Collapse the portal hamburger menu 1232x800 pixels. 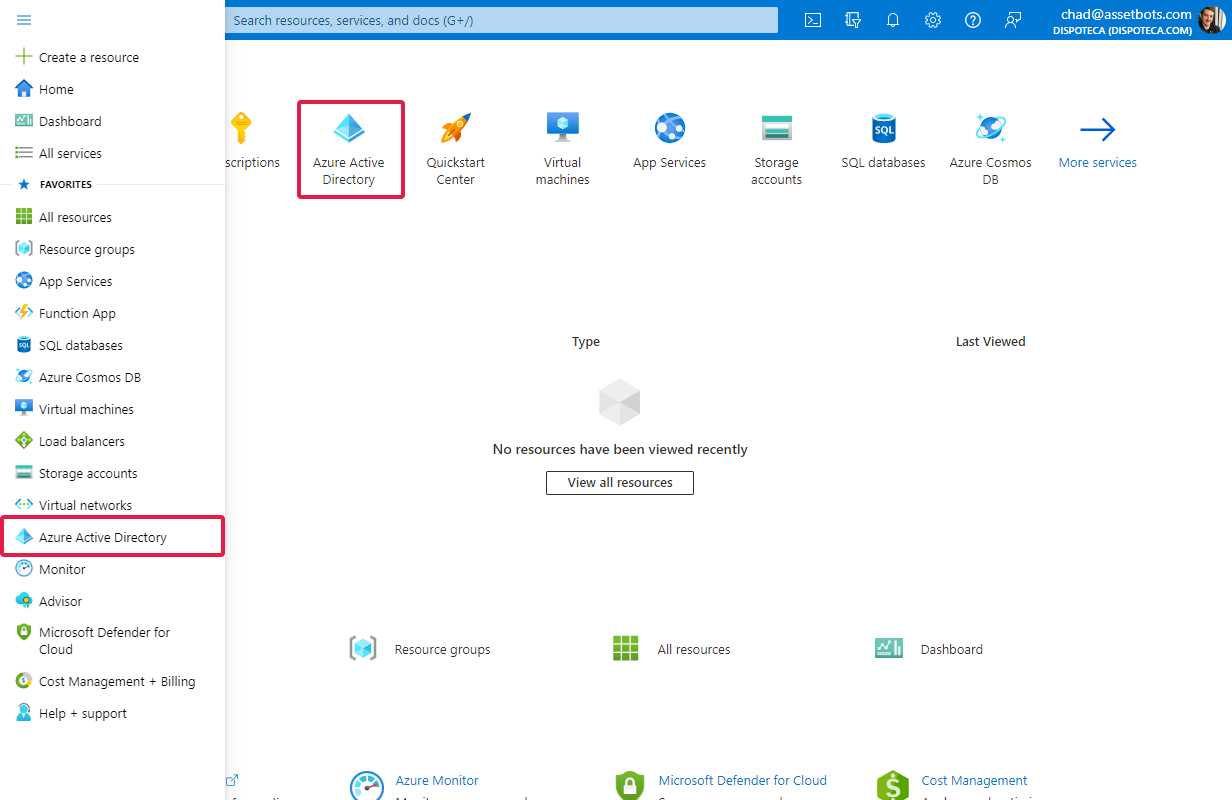pyautogui.click(x=24, y=20)
